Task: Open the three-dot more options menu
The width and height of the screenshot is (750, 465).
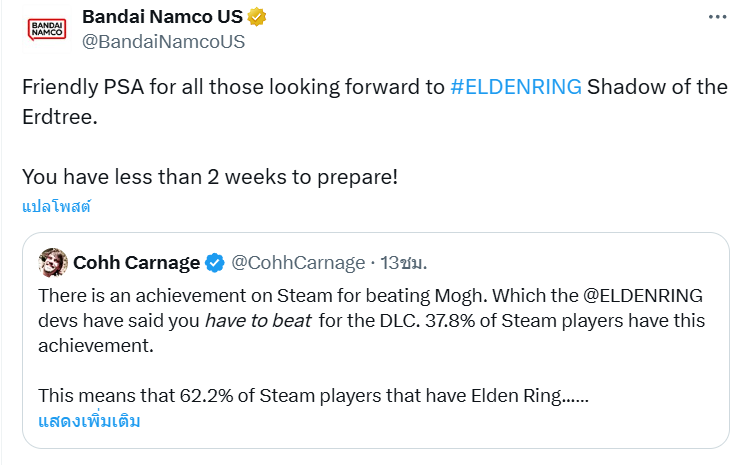Action: [716, 18]
